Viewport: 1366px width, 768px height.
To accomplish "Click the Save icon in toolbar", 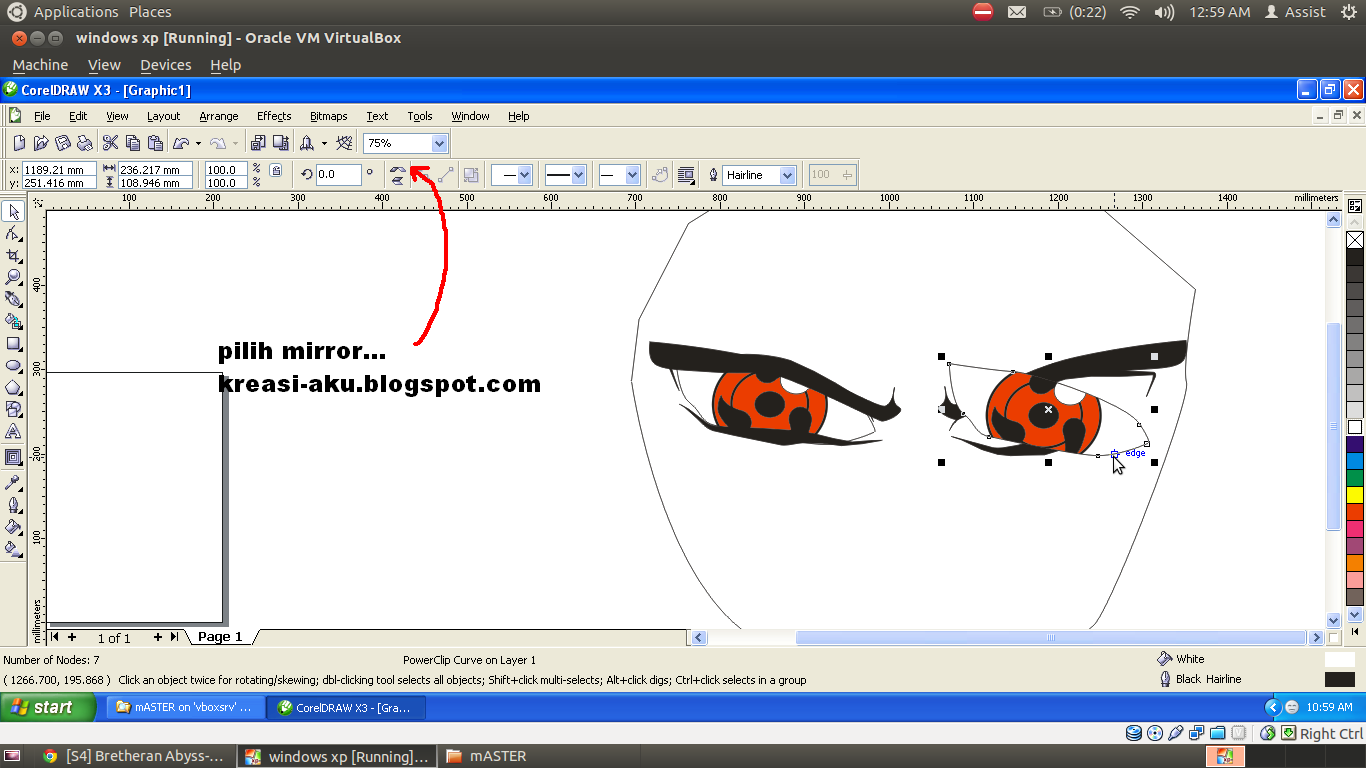I will pos(63,143).
